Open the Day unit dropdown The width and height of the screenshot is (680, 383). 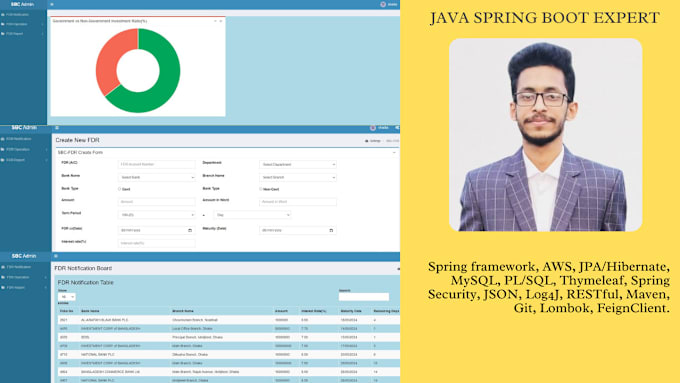252,215
